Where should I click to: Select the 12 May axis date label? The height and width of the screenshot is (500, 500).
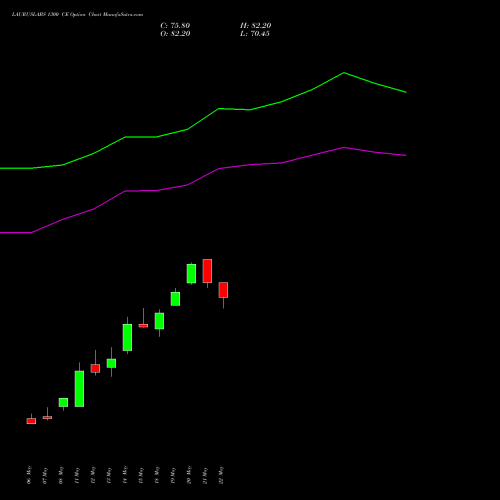click(93, 475)
